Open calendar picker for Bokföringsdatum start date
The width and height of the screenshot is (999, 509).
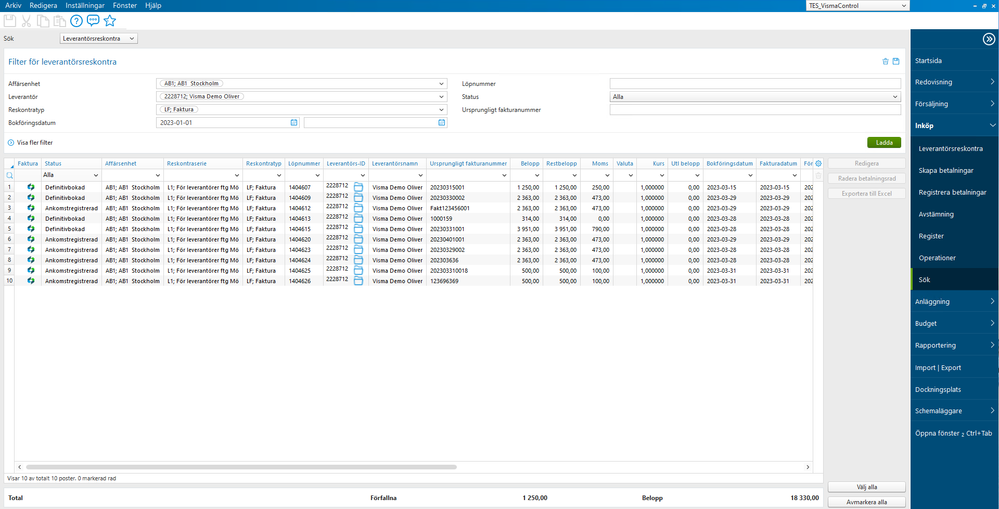click(x=294, y=122)
